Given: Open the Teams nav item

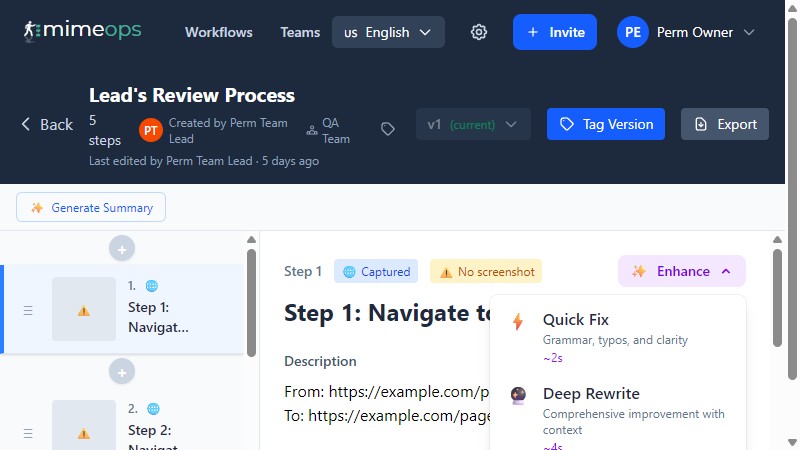Looking at the screenshot, I should (x=300, y=32).
